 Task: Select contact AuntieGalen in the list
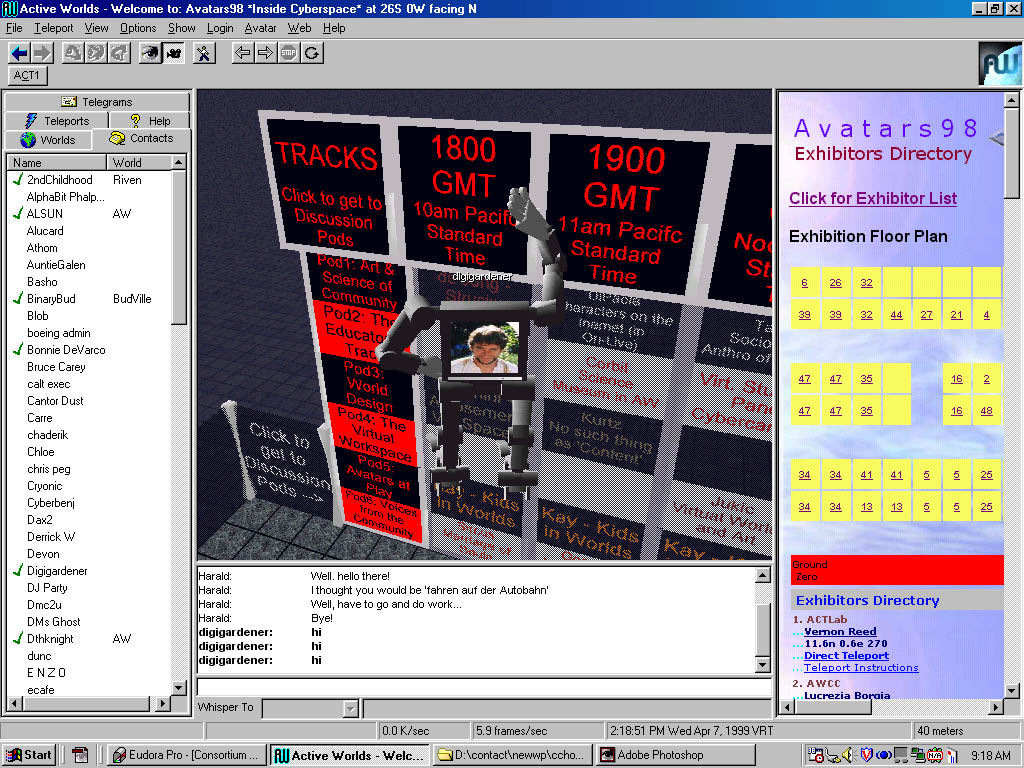pos(56,264)
